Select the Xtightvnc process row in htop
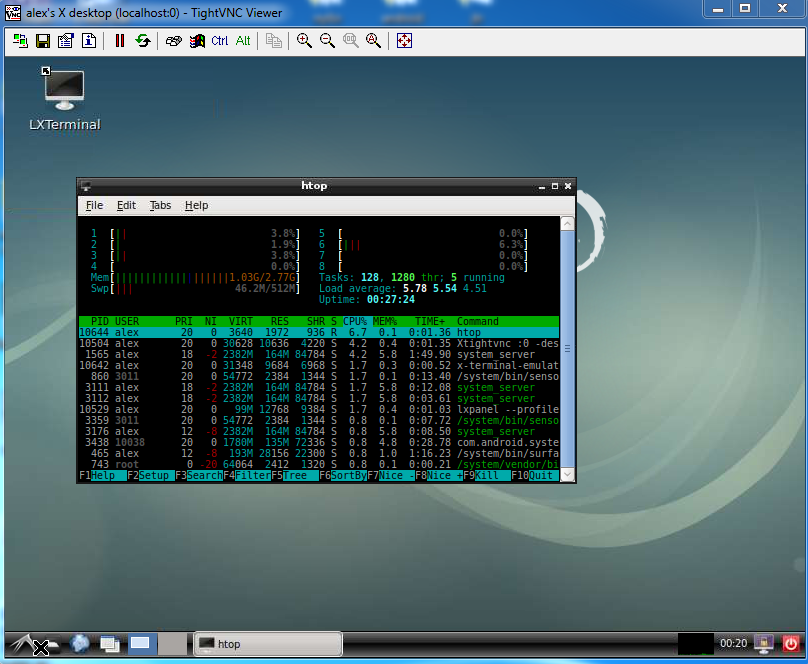Screen dimensions: 808x664 point(319,344)
